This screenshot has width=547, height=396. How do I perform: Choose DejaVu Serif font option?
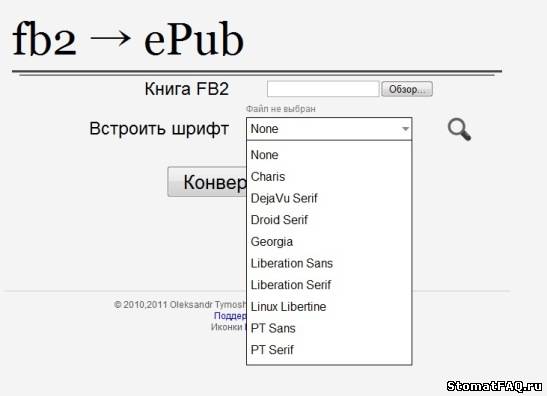[329, 198]
